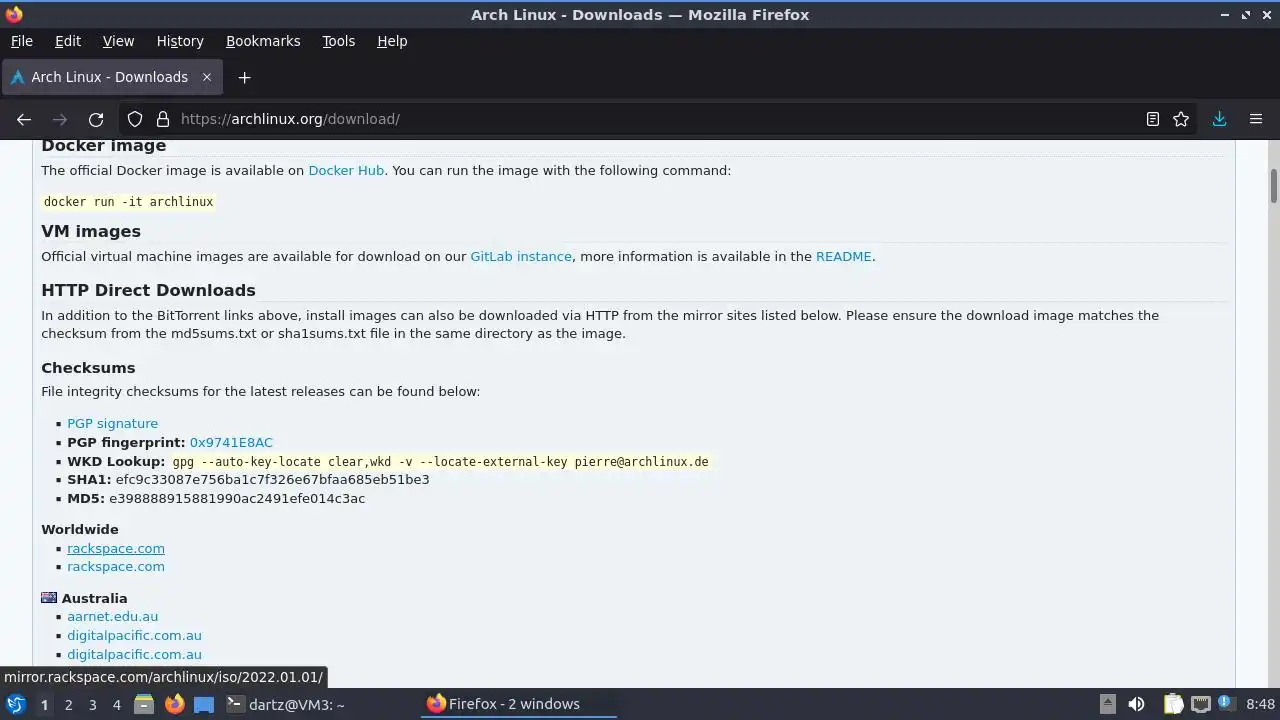This screenshot has height=720, width=1280.
Task: Open the History menu
Action: (180, 41)
